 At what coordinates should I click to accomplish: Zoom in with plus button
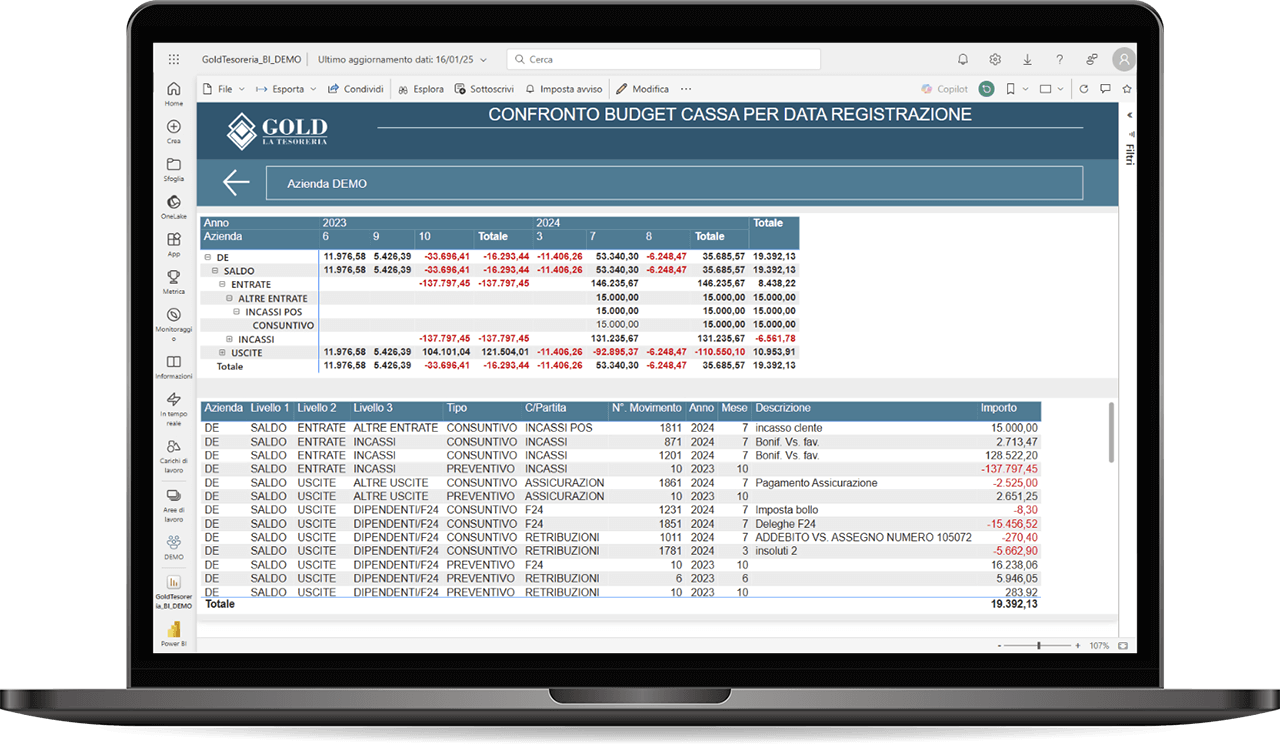1078,646
